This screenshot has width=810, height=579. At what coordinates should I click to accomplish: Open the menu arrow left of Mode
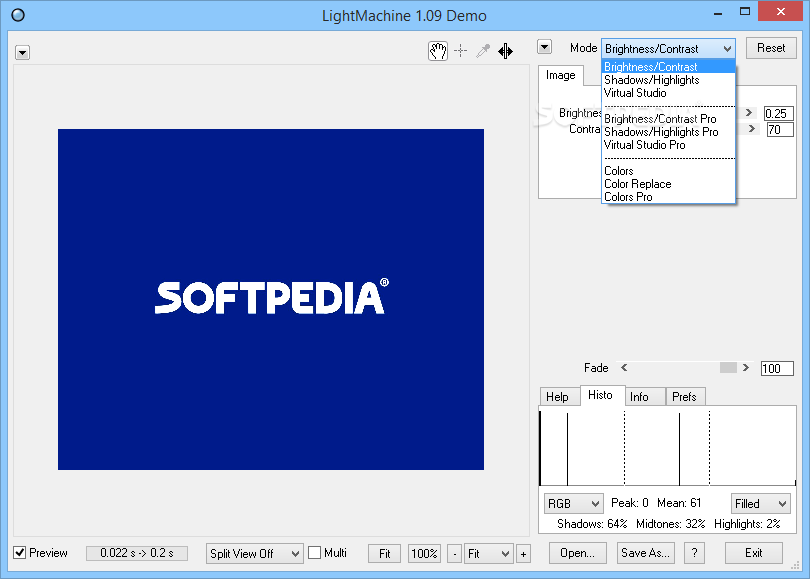click(x=544, y=47)
